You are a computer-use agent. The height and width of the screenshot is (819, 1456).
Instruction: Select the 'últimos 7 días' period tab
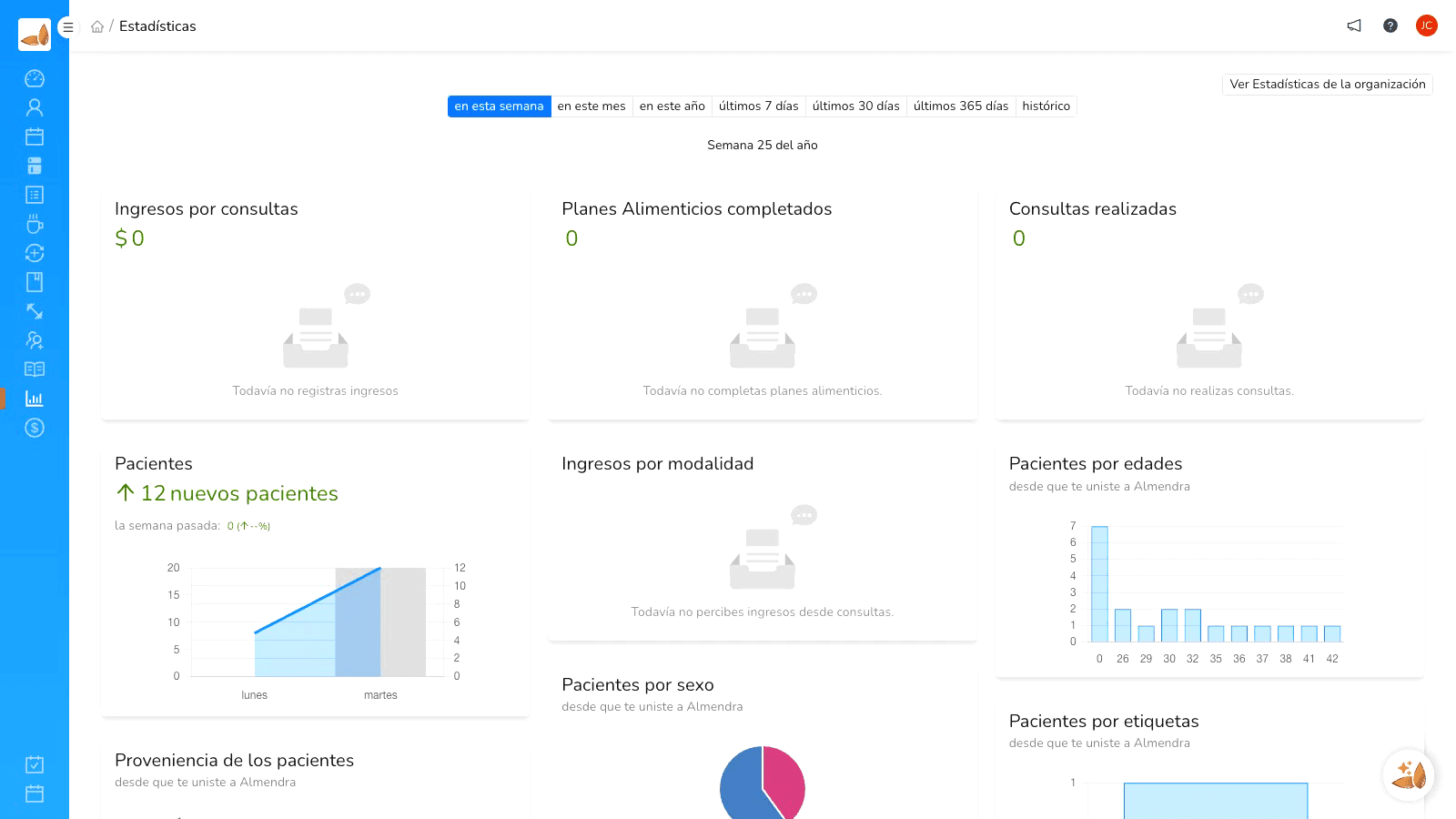759,106
